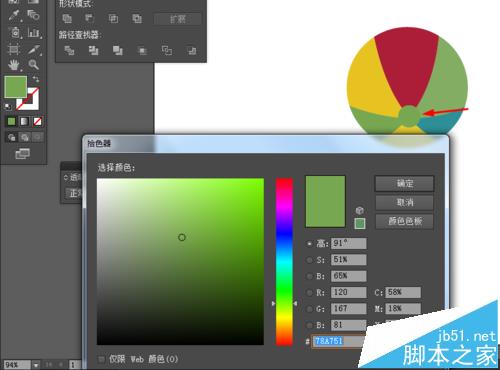This screenshot has width=500, height=370.
Task: Enable 仅限 Web 颜色 checkbox
Action: [102, 359]
